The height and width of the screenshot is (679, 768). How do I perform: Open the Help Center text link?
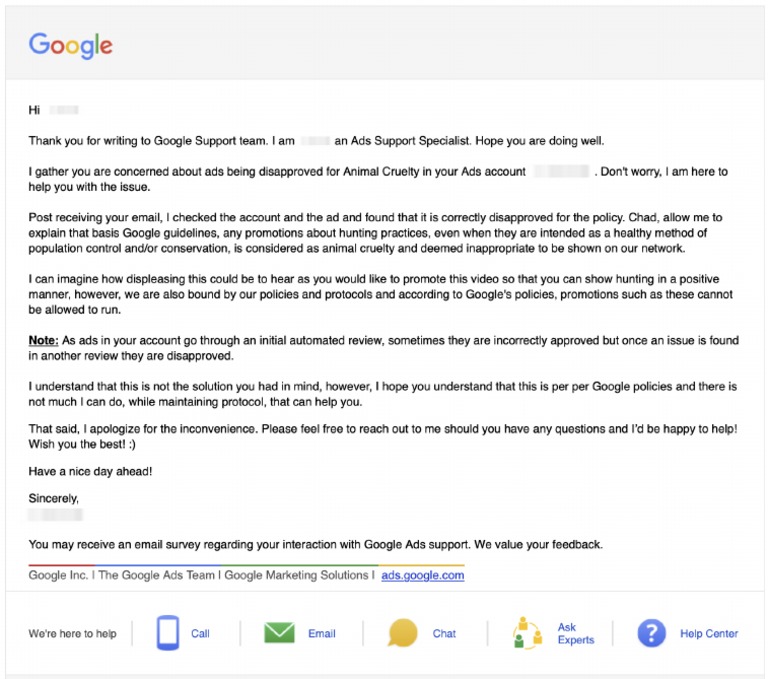tap(709, 633)
